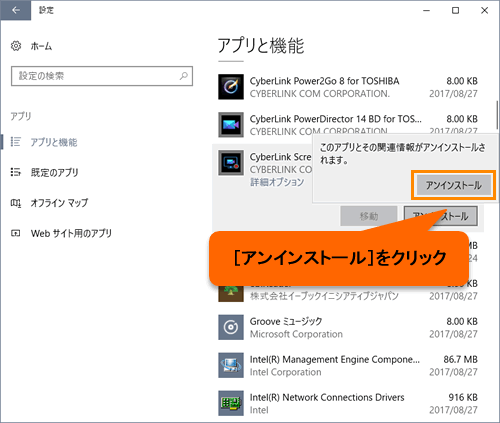
Task: Open オフライン マップ in the sidebar
Action: [x=59, y=203]
